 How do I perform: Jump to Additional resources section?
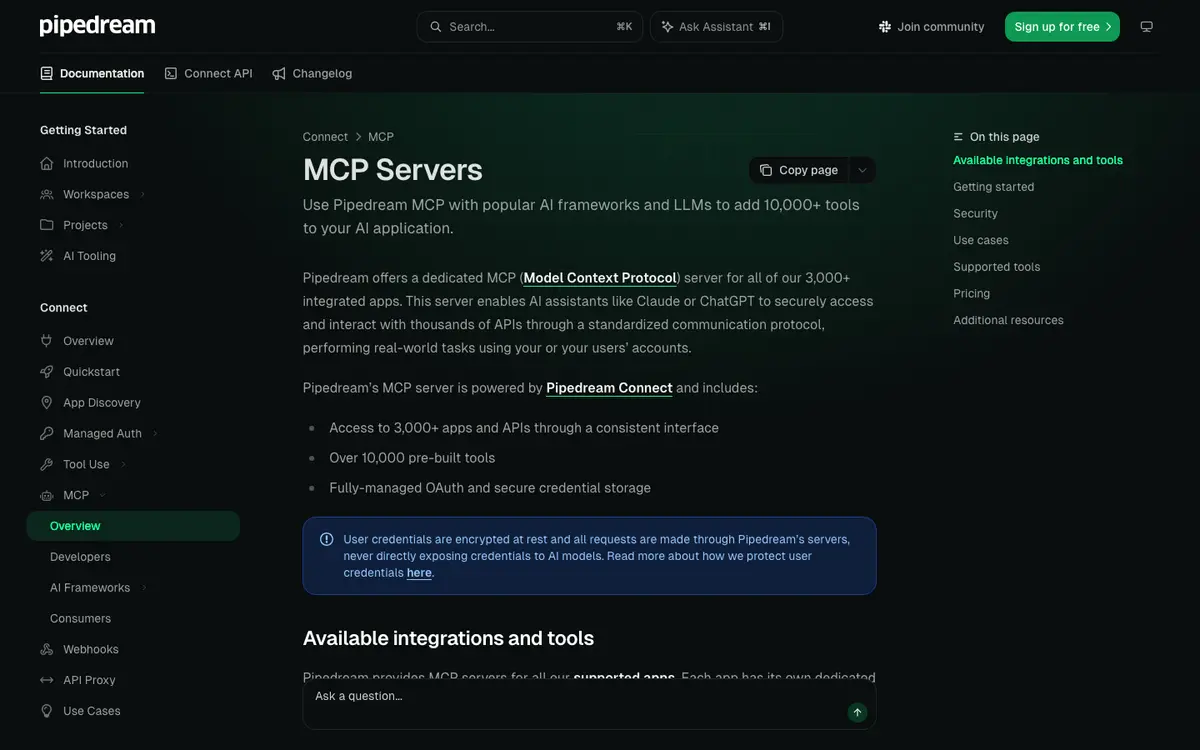[x=1008, y=320]
